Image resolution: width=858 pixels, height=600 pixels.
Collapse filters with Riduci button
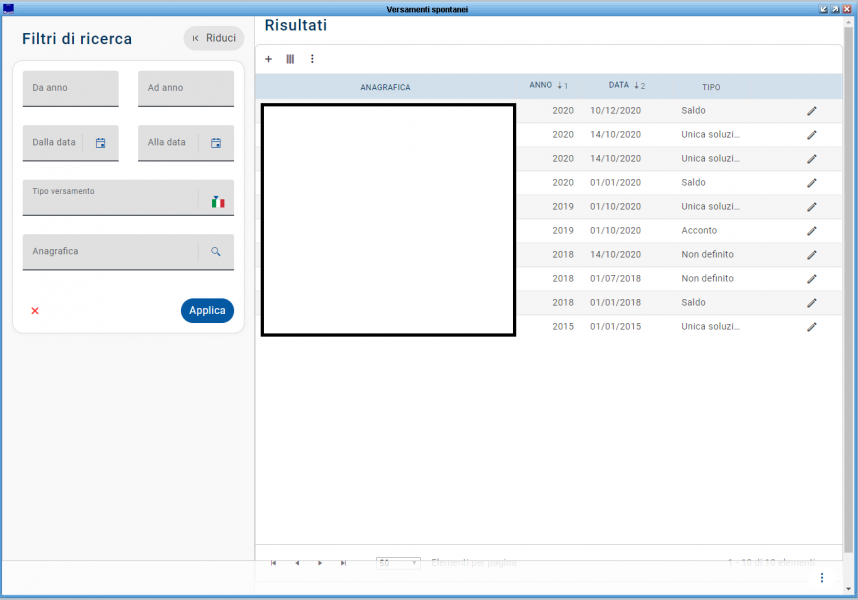pos(214,38)
